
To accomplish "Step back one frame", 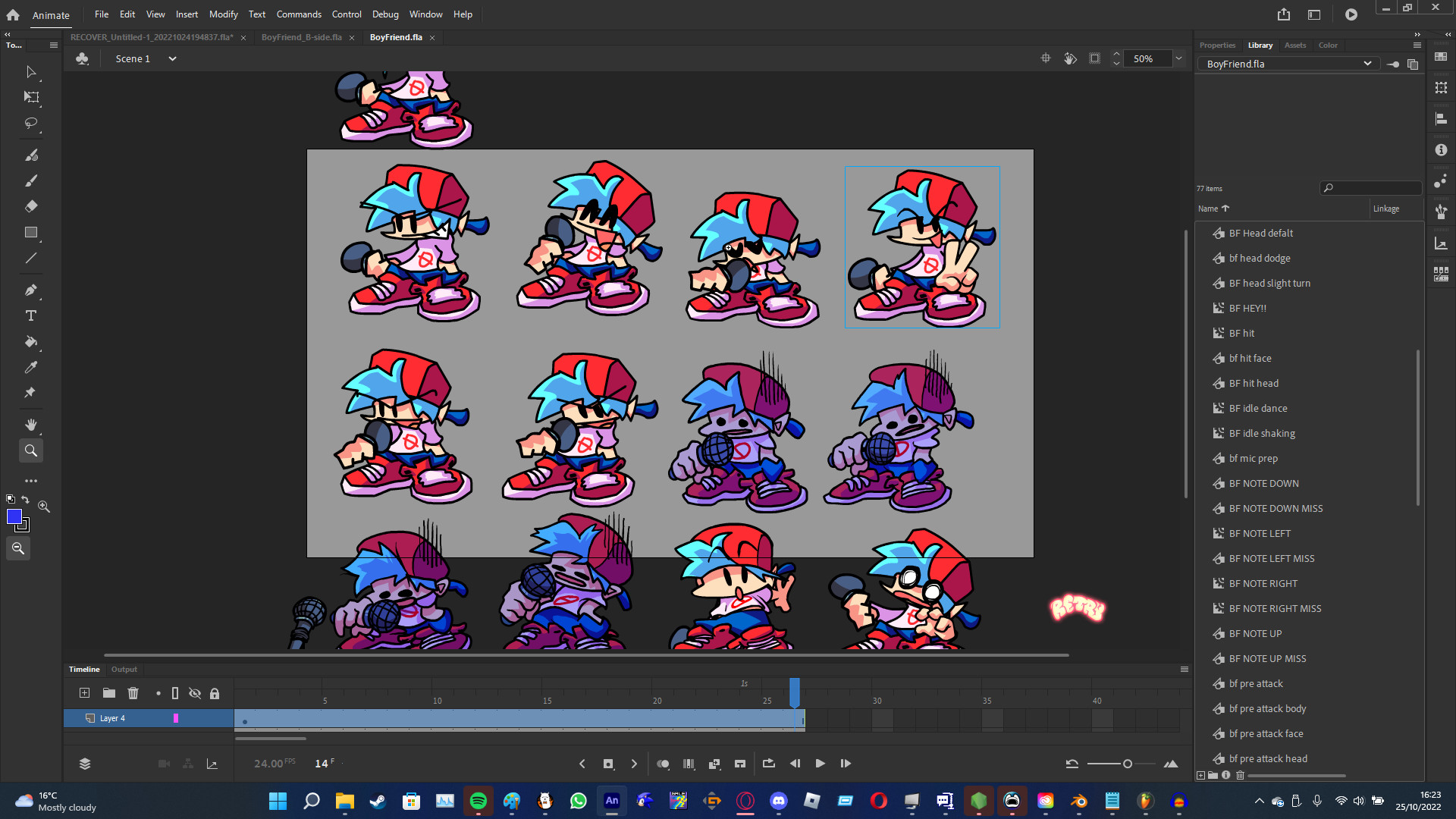I will point(795,764).
